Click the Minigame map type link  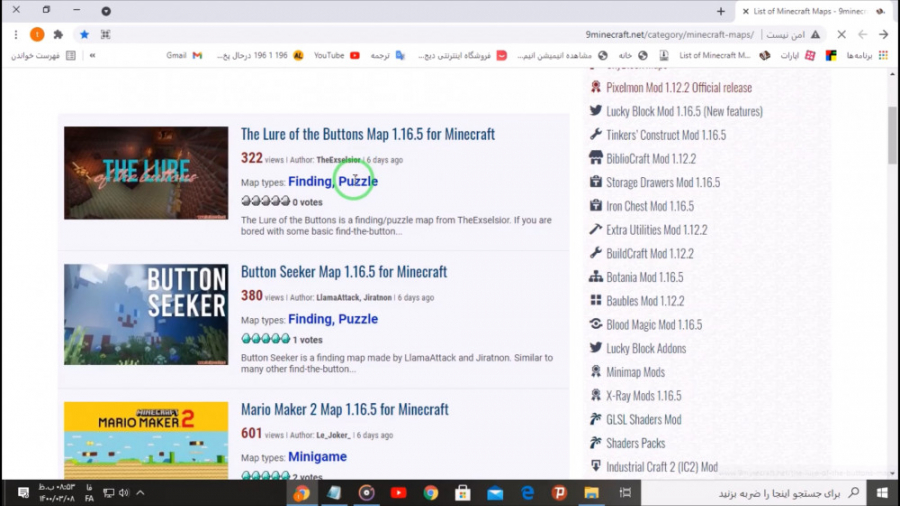click(317, 457)
